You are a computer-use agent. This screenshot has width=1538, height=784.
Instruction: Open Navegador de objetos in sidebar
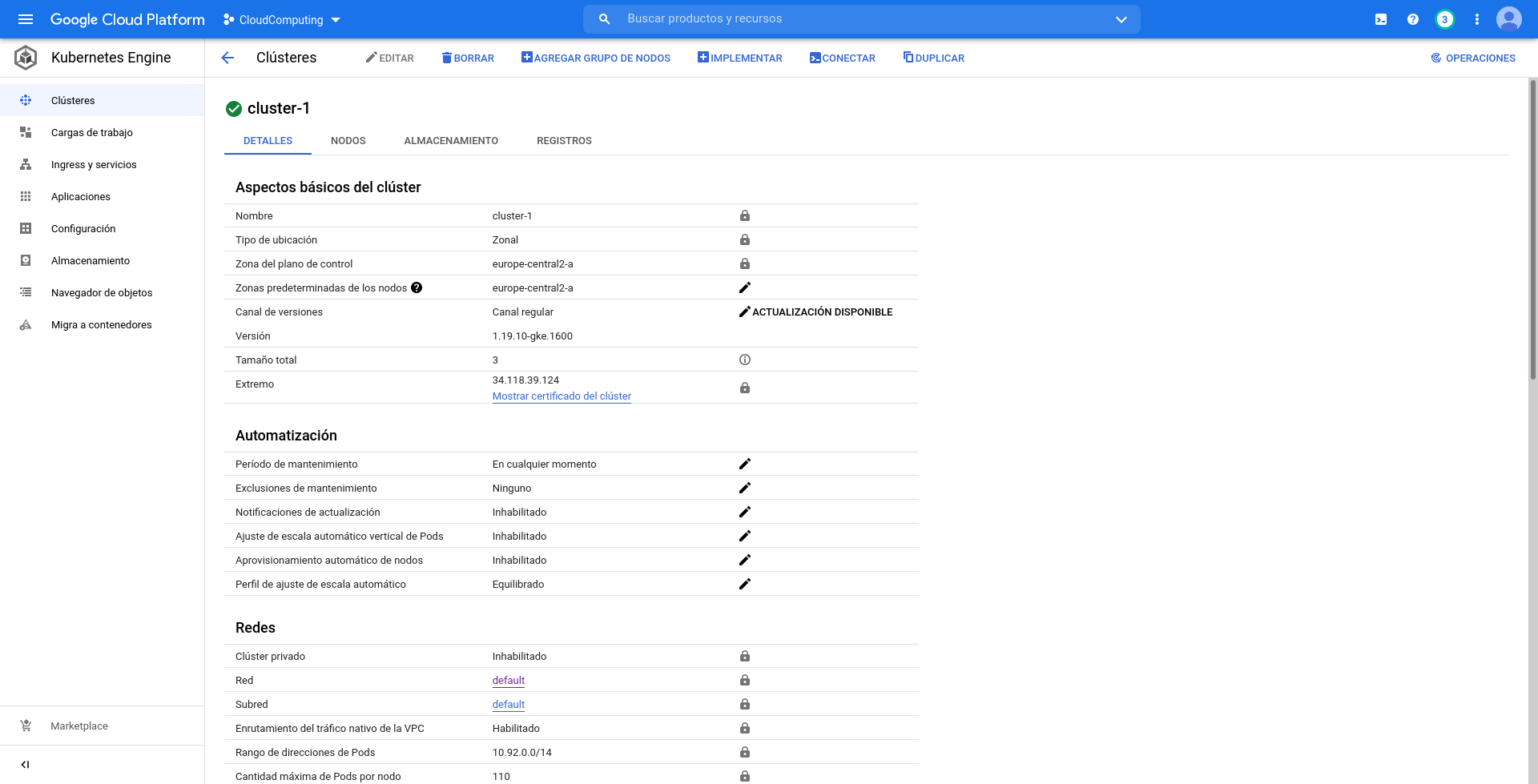[x=103, y=292]
